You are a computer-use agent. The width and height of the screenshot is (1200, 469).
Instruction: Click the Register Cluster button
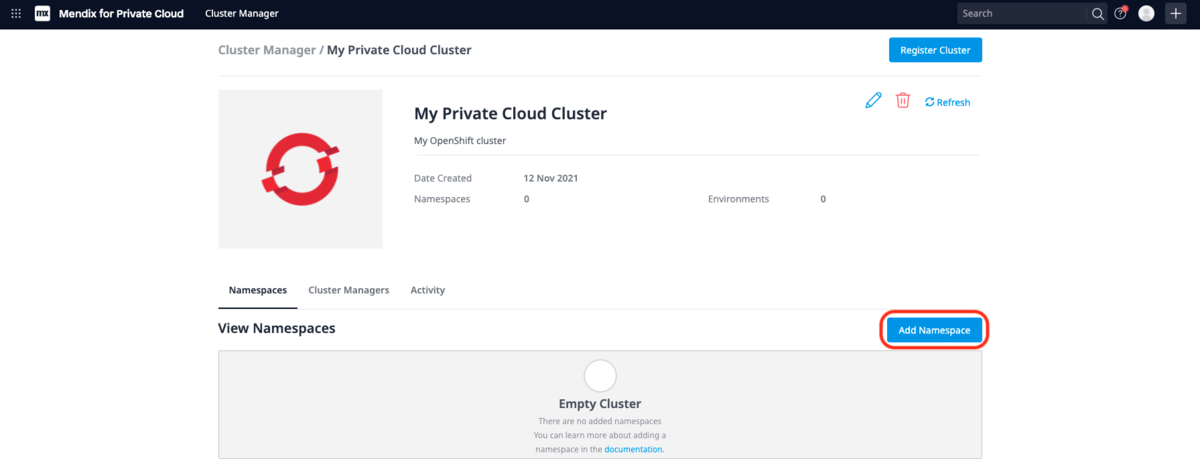pos(935,50)
